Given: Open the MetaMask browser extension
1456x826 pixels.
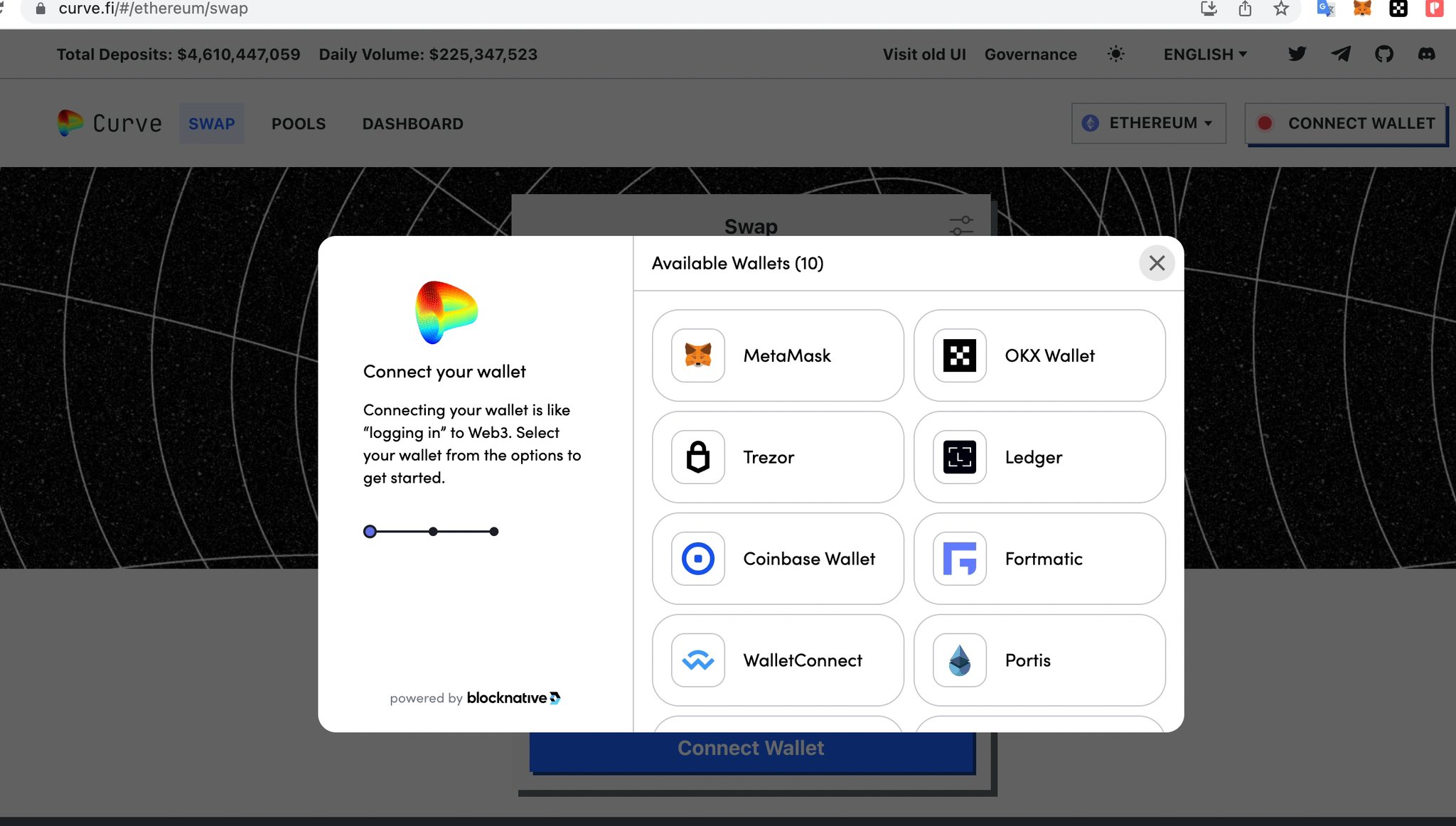Looking at the screenshot, I should tap(1361, 9).
